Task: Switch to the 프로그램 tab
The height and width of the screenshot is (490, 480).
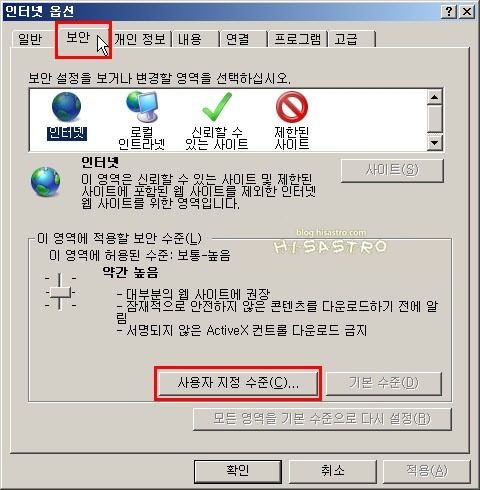Action: click(x=297, y=39)
